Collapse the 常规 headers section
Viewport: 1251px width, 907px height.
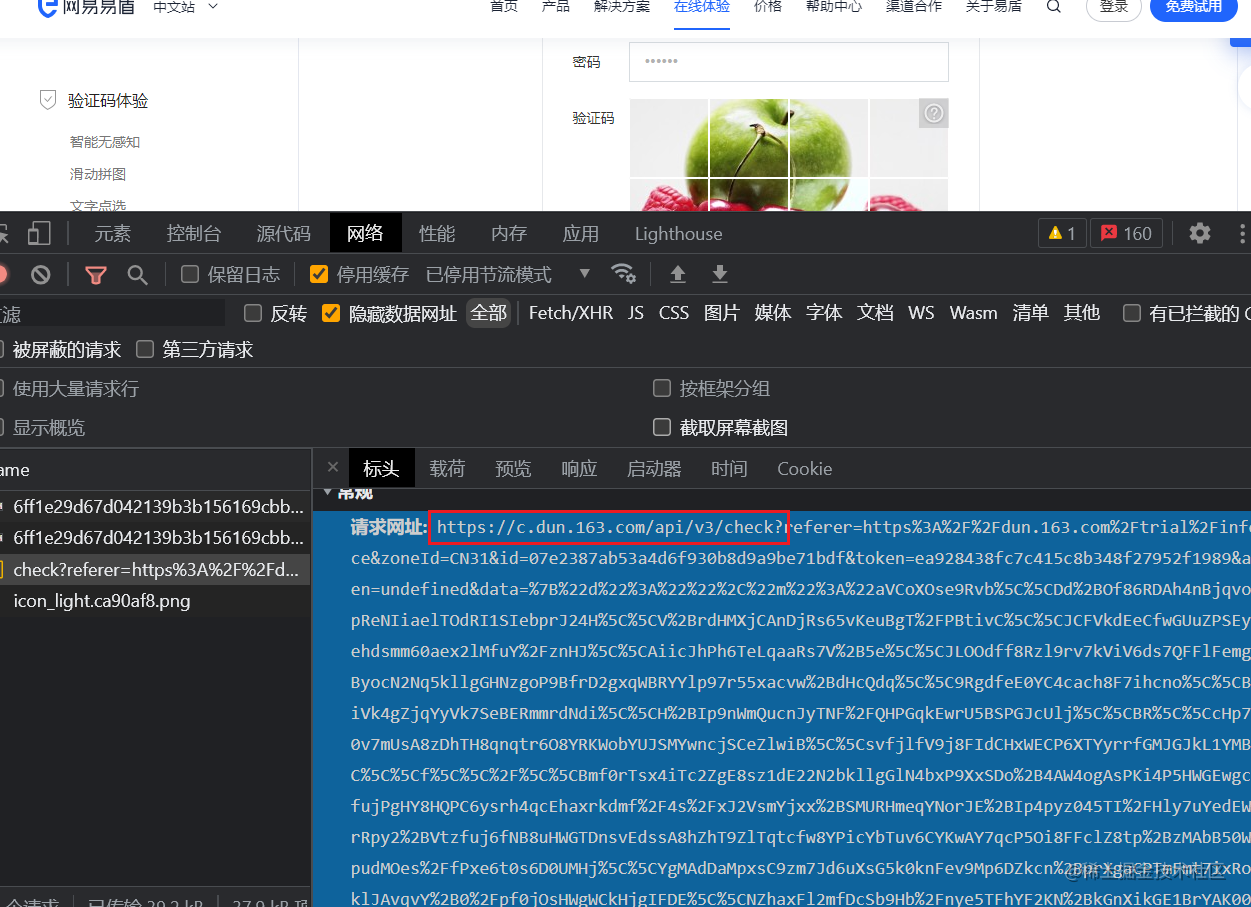[327, 493]
